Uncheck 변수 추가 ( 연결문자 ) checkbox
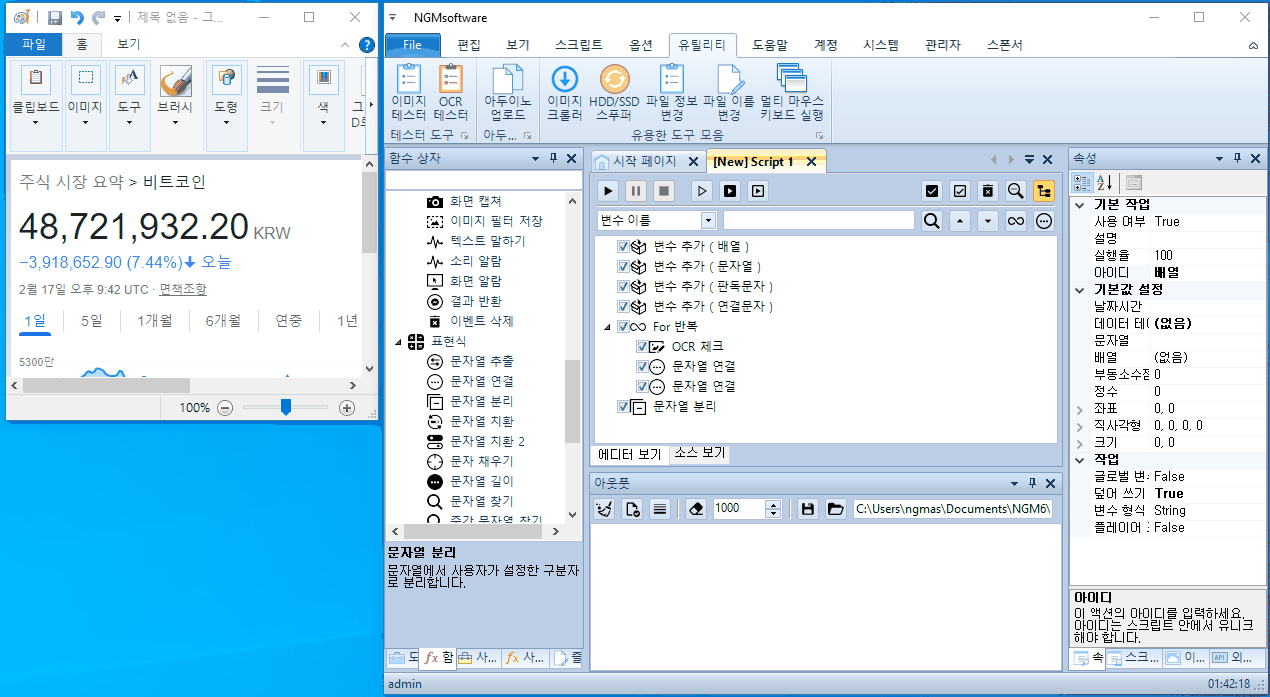The height and width of the screenshot is (697, 1270). (624, 306)
